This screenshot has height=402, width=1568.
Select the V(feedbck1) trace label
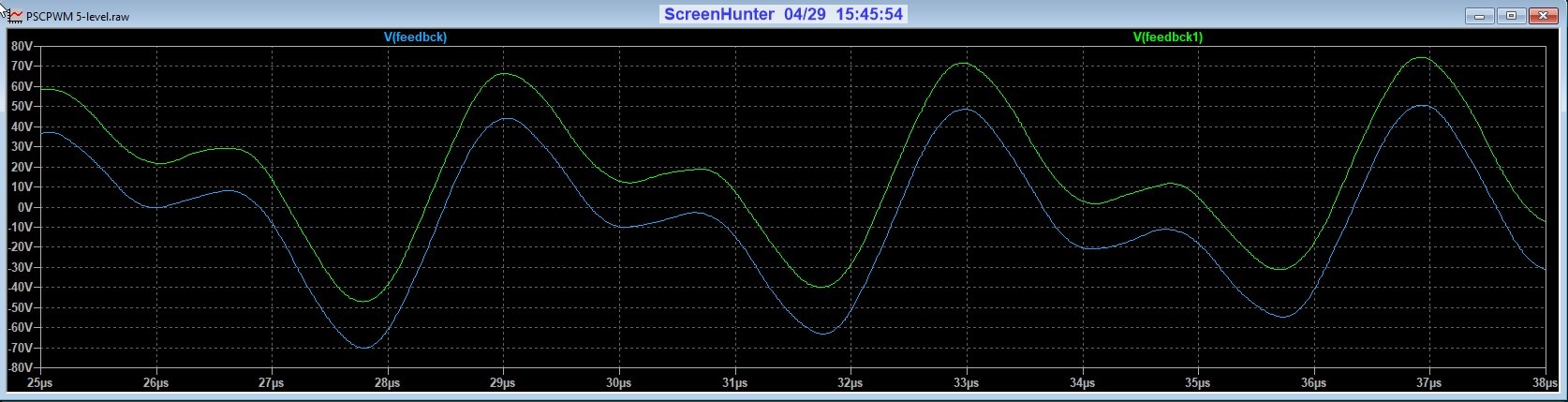[1167, 37]
